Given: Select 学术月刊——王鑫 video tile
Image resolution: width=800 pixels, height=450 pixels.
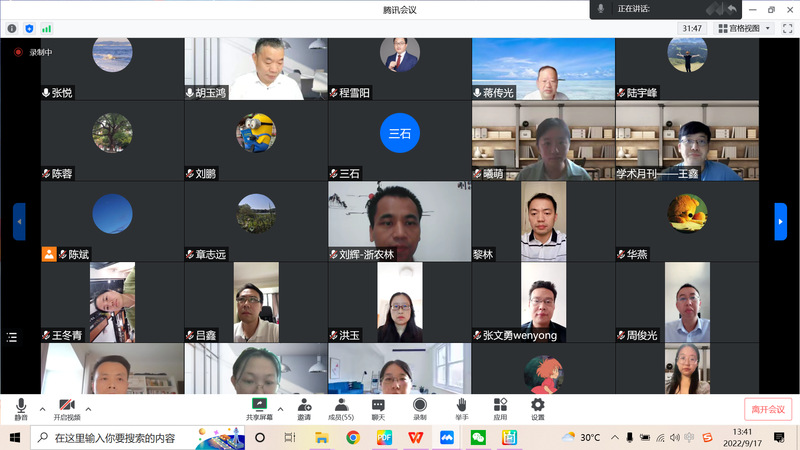Looking at the screenshot, I should pos(687,141).
